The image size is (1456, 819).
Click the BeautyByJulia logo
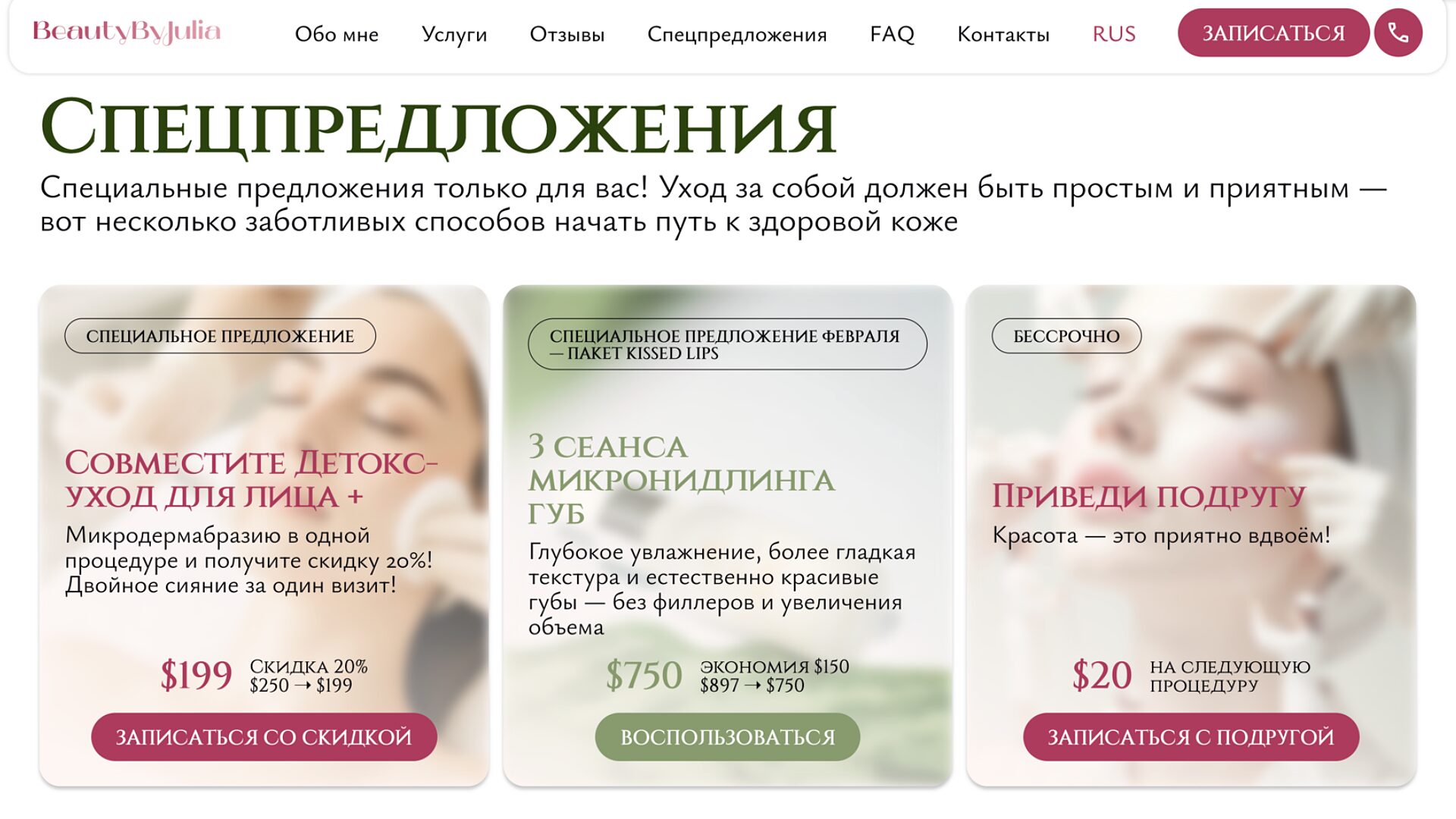click(127, 32)
